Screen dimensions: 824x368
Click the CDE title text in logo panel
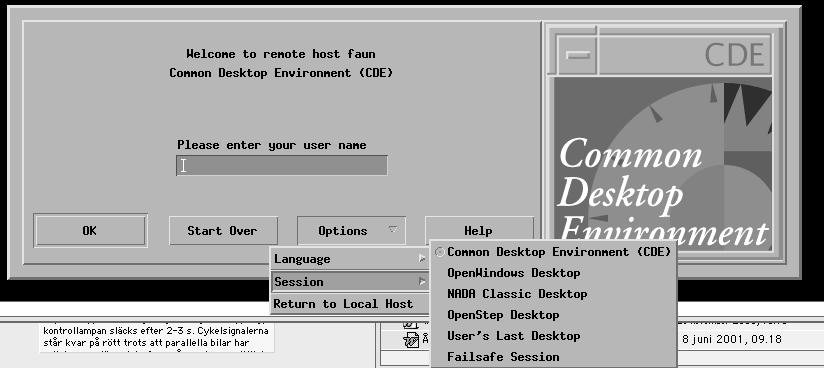coord(734,55)
